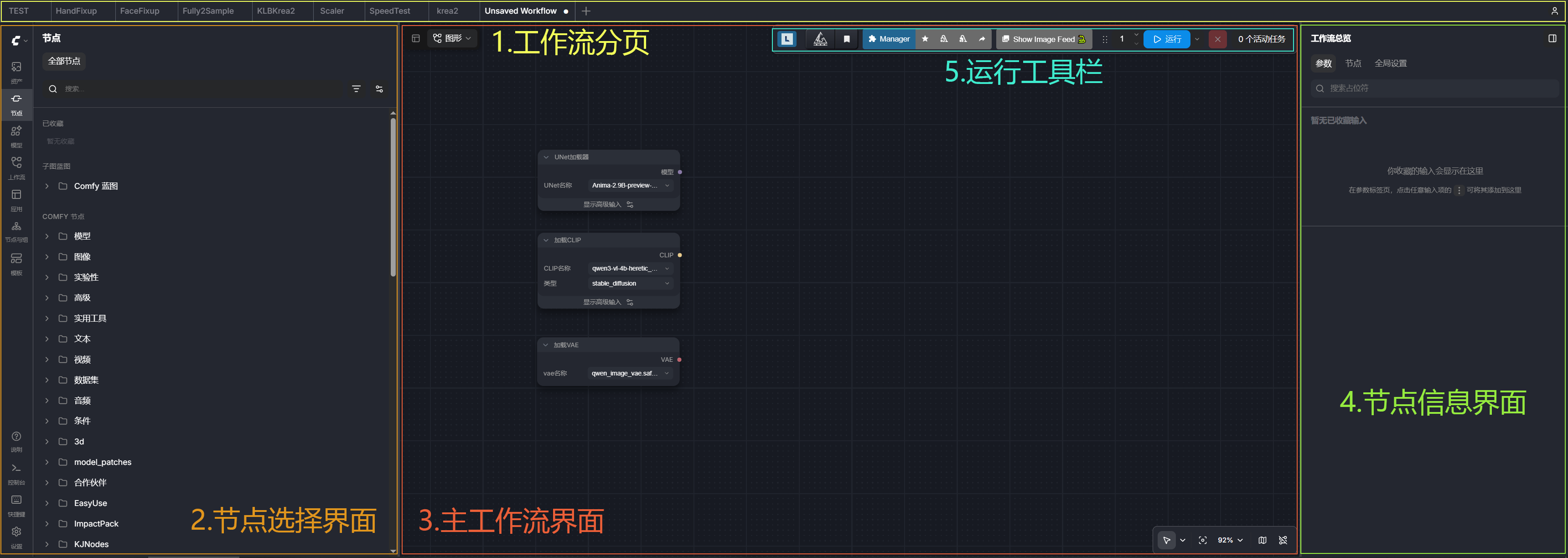Click the sailboat icon in run toolbar
The width and height of the screenshot is (1568, 558).
pyautogui.click(x=820, y=39)
